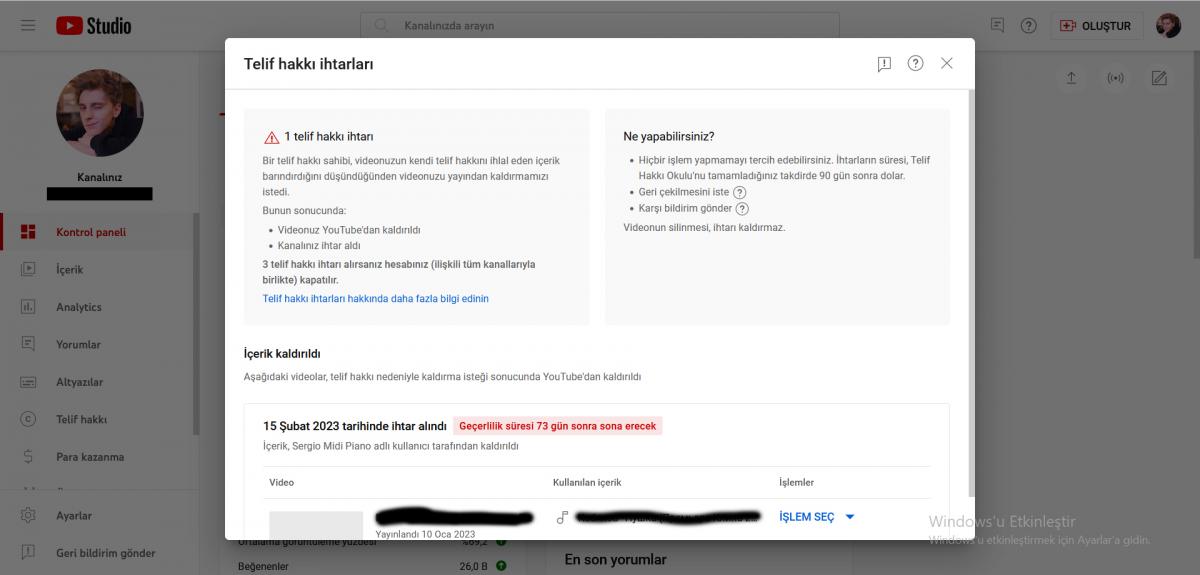Click the expiry badge Geçerlilik süresi 73 gün
The width and height of the screenshot is (1200, 575).
557,426
